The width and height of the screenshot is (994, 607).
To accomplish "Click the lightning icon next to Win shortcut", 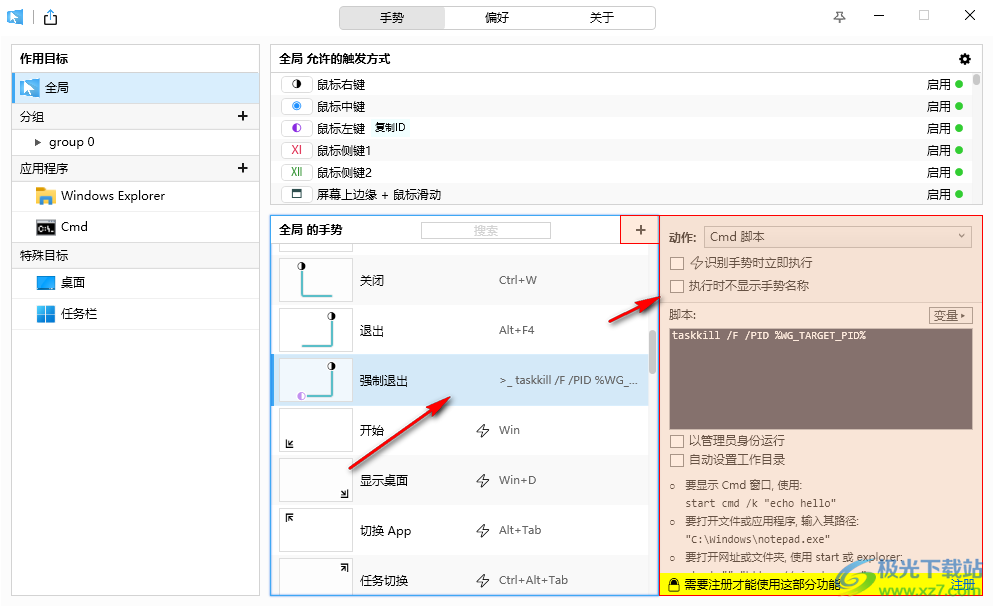I will coord(483,431).
